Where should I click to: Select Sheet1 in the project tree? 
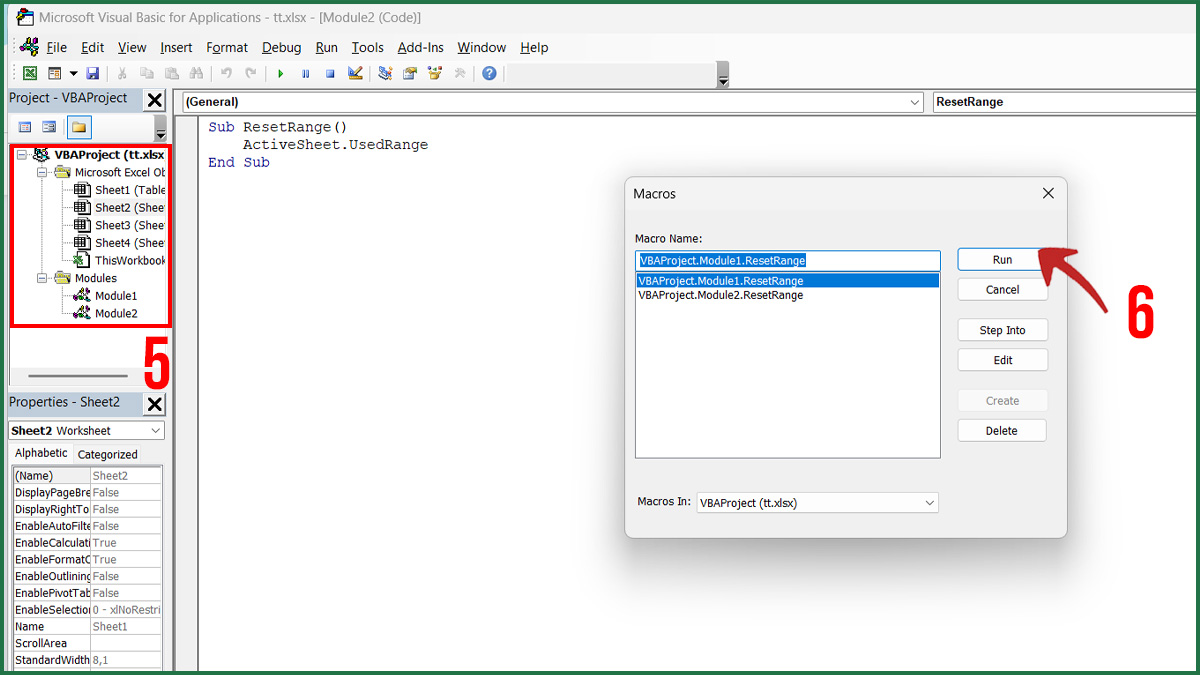click(x=130, y=190)
